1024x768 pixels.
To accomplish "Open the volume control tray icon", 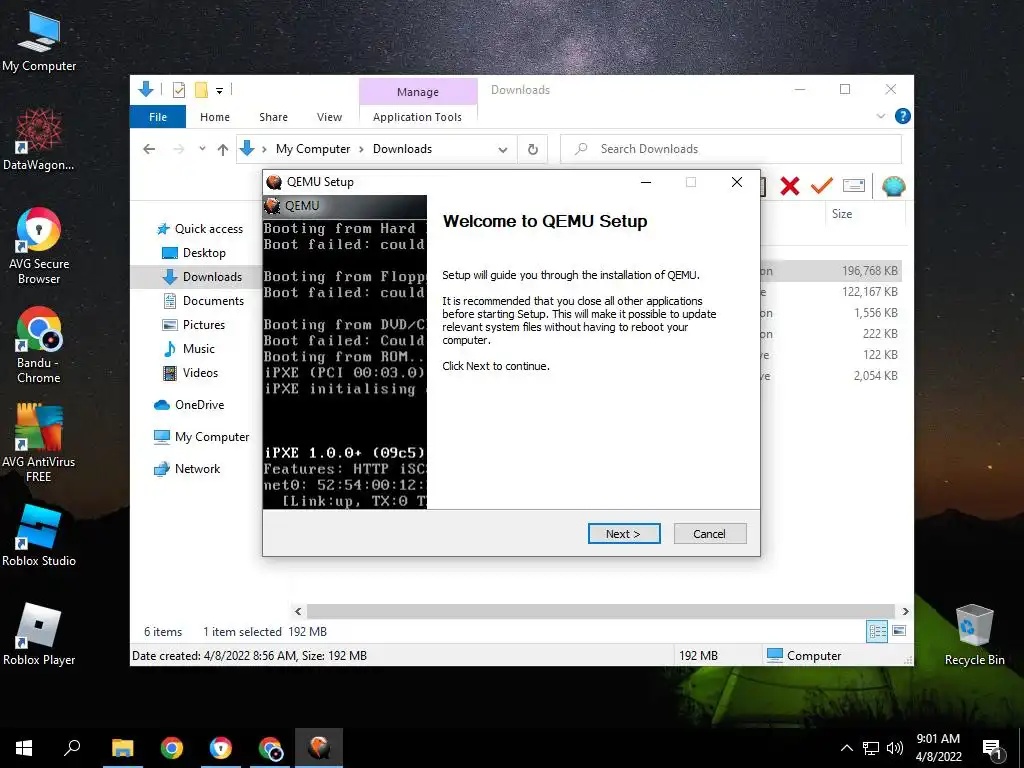I will tap(895, 748).
